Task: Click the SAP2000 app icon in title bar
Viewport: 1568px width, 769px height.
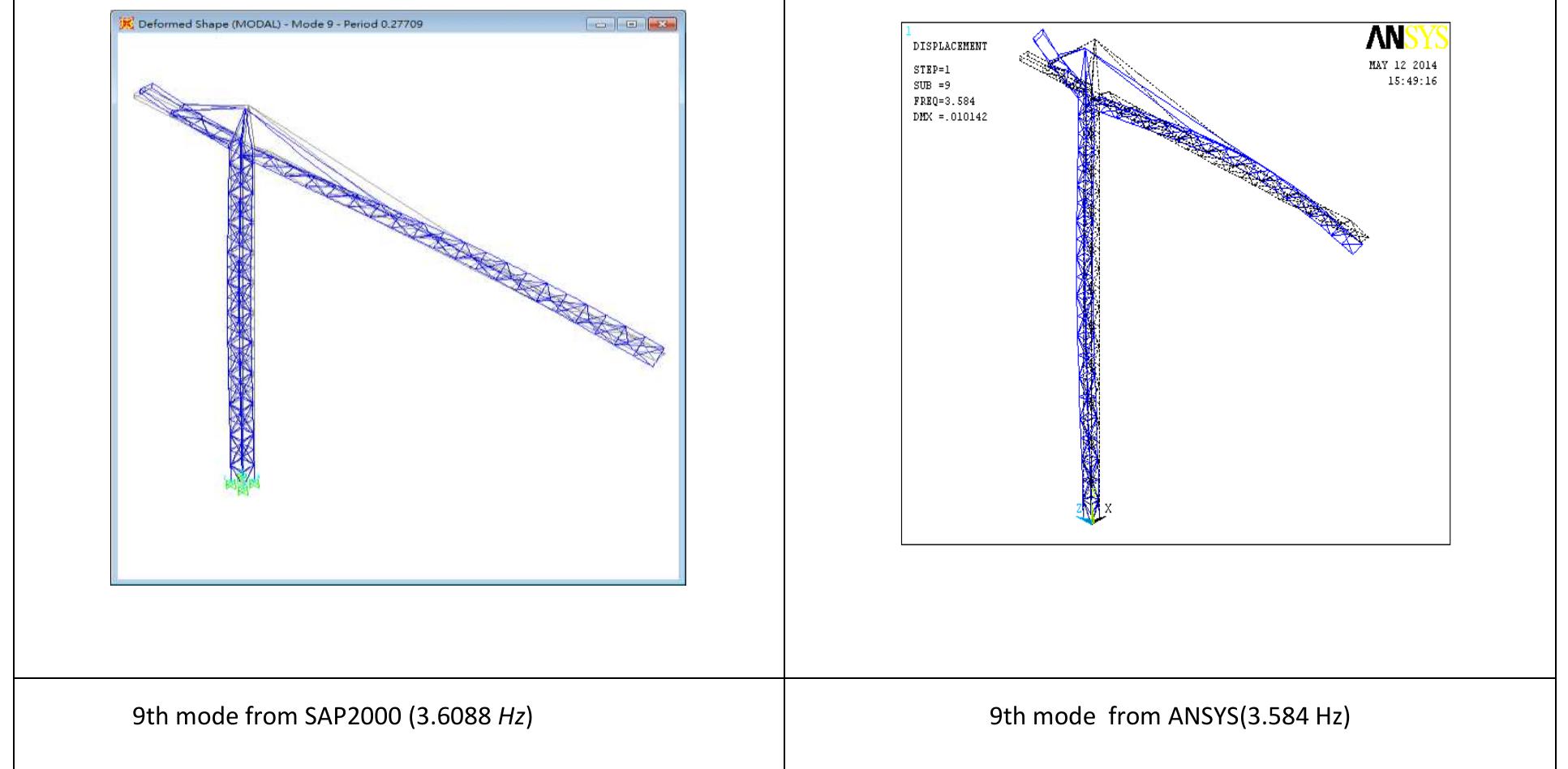Action: point(126,24)
